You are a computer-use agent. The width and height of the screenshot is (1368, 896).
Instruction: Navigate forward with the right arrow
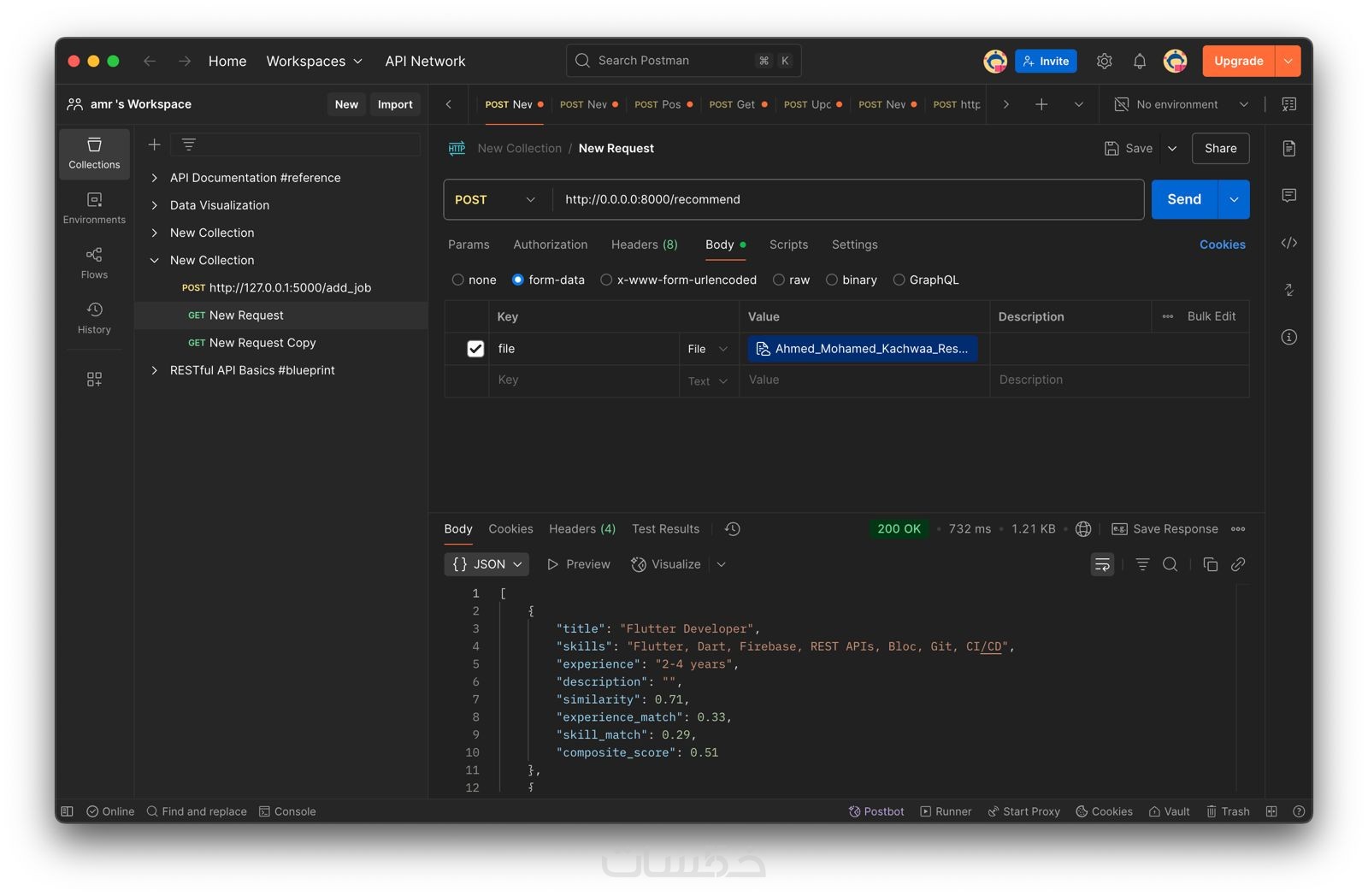coord(185,61)
